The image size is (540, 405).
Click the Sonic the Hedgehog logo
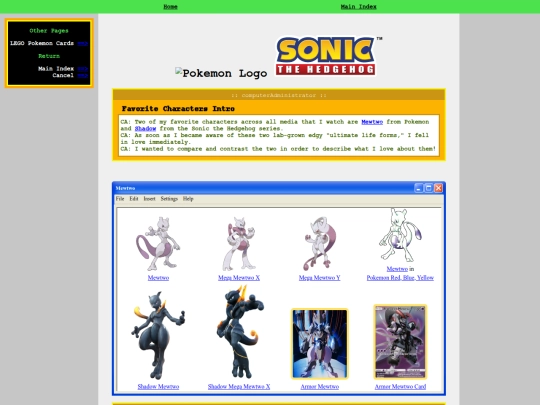(329, 55)
